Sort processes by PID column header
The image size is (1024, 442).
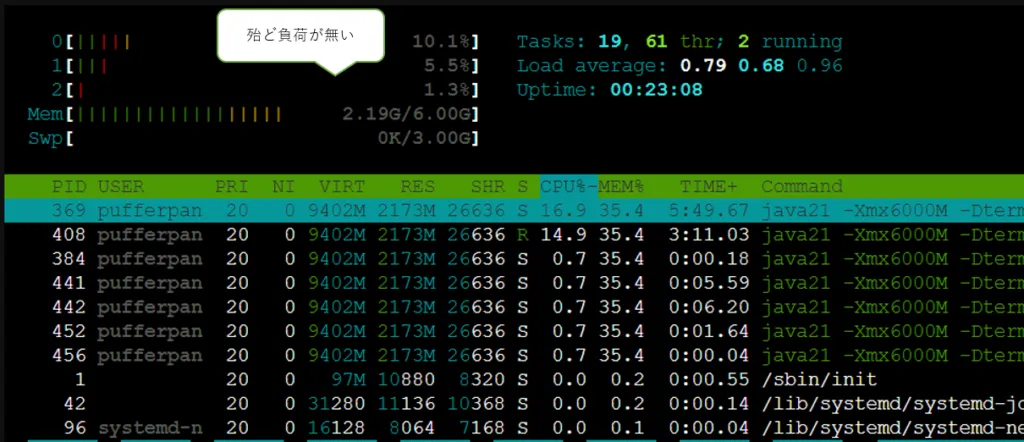(x=70, y=187)
